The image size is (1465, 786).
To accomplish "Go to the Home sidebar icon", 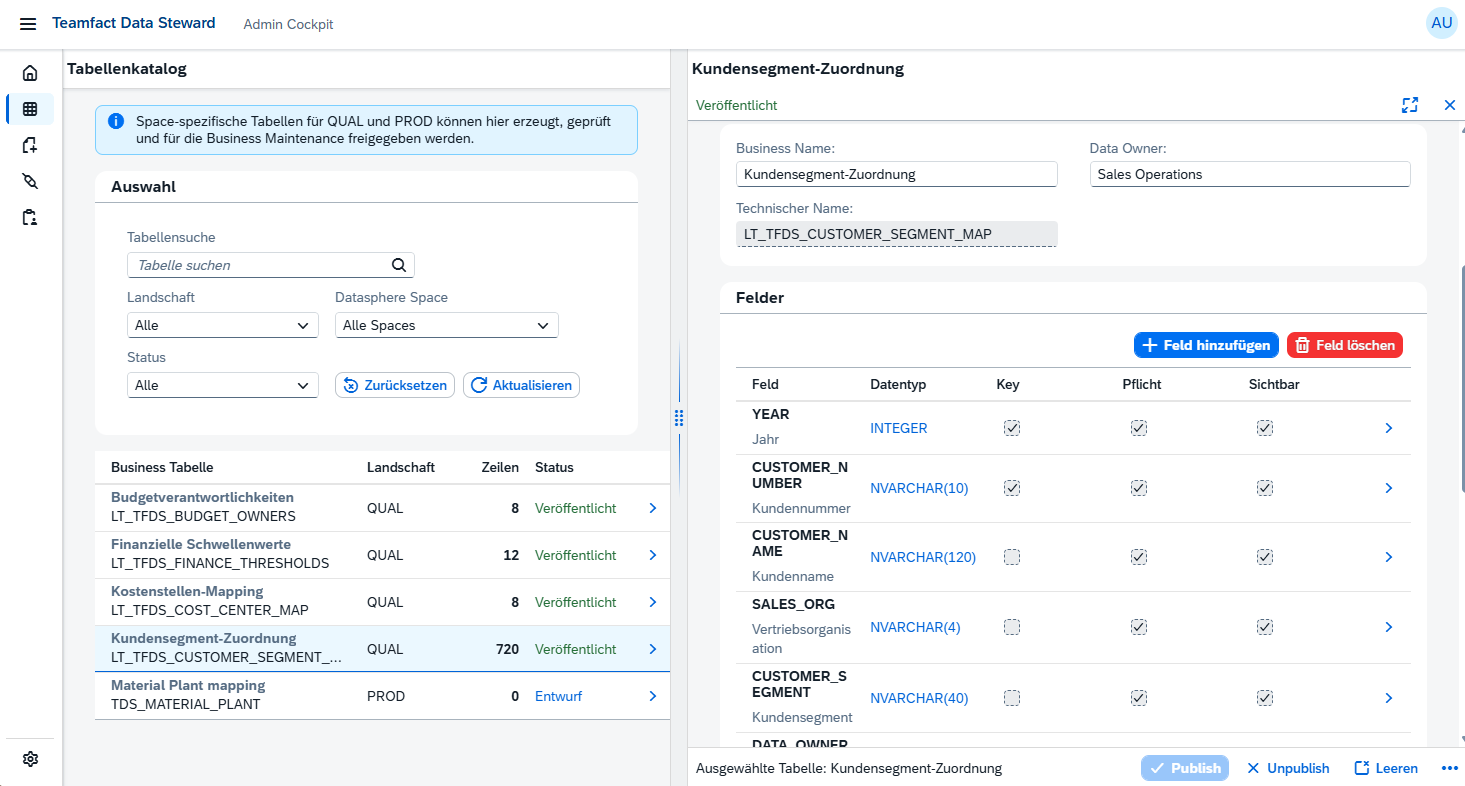I will pyautogui.click(x=30, y=73).
